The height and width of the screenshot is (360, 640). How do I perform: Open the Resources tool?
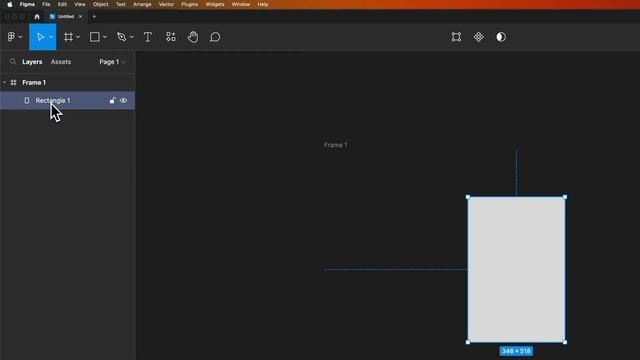click(171, 37)
